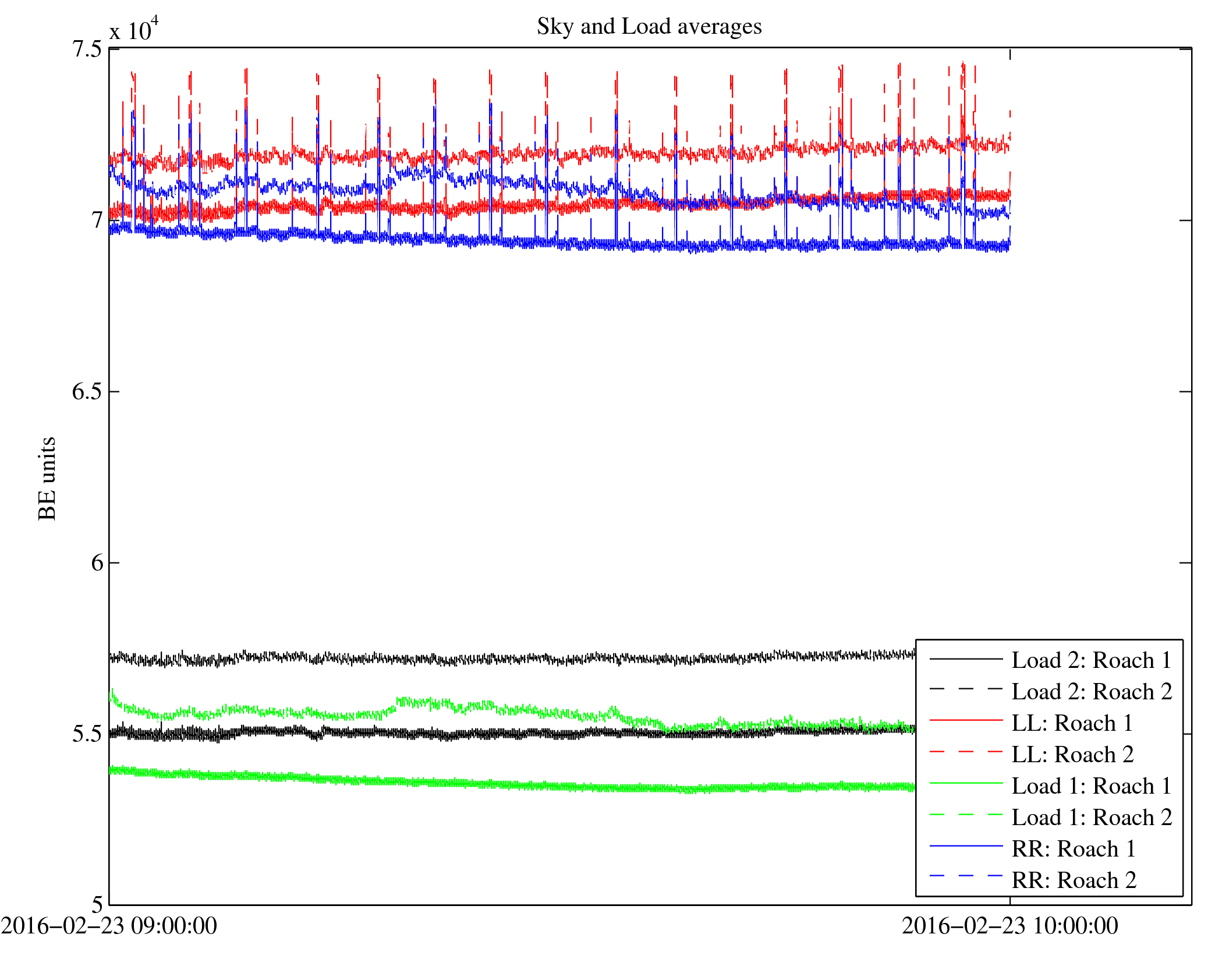Image resolution: width=1208 pixels, height=980 pixels.
Task: Click the 'RR: Roach 1' legend entry
Action: [1074, 849]
